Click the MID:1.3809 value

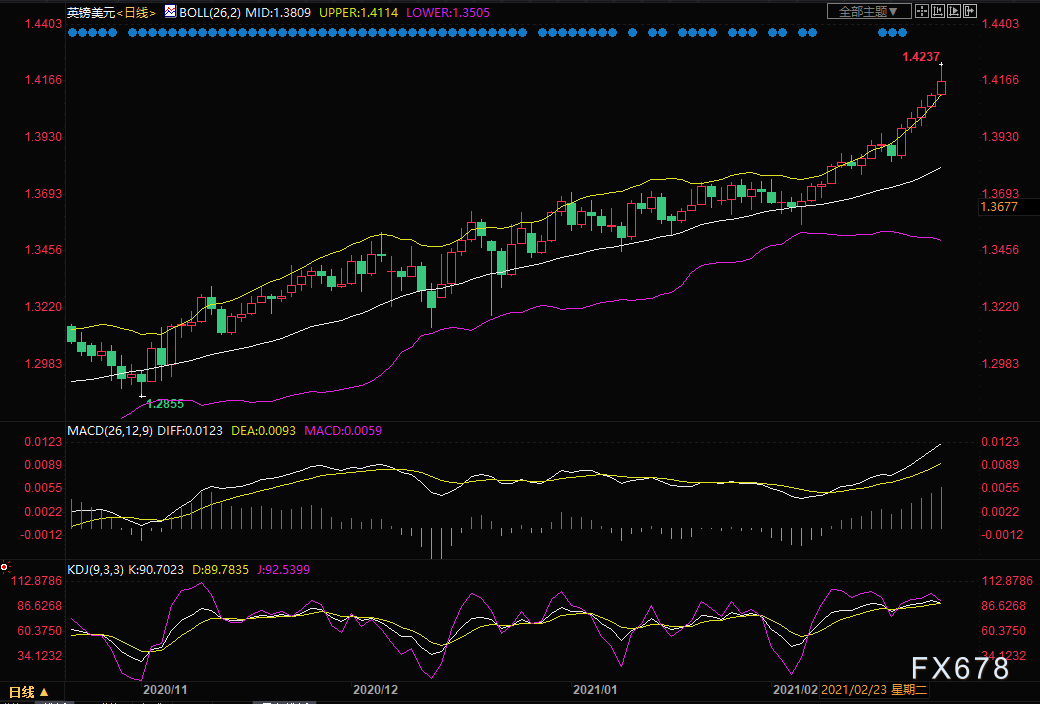278,13
